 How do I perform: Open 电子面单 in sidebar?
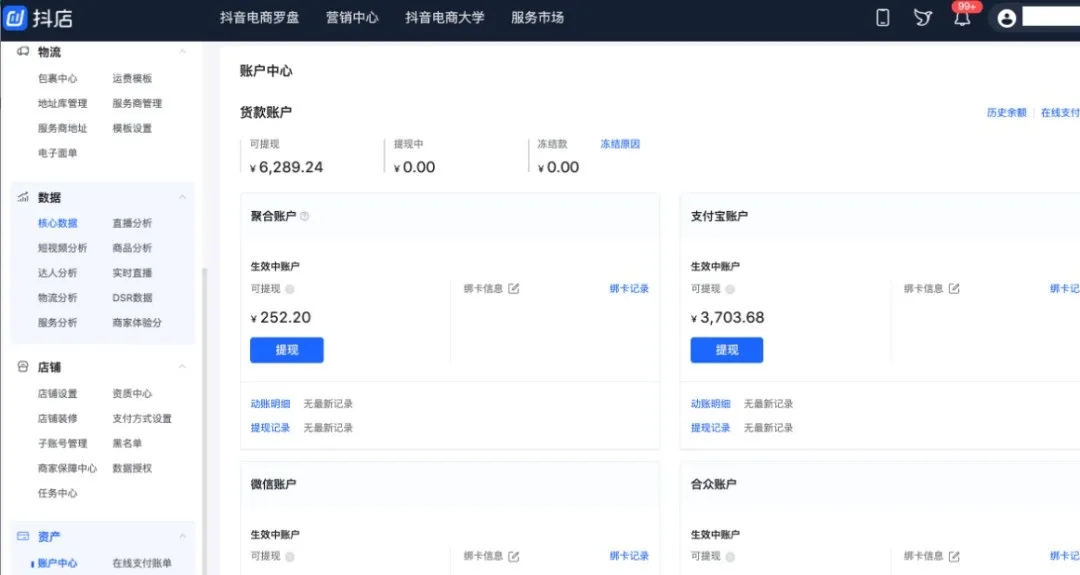pyautogui.click(x=57, y=153)
